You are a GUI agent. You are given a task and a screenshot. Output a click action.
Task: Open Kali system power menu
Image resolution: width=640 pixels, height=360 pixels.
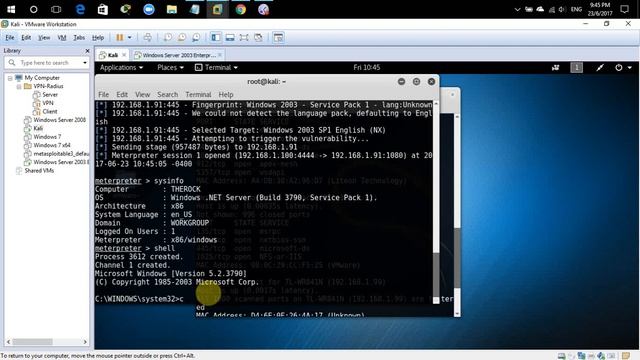(623, 67)
